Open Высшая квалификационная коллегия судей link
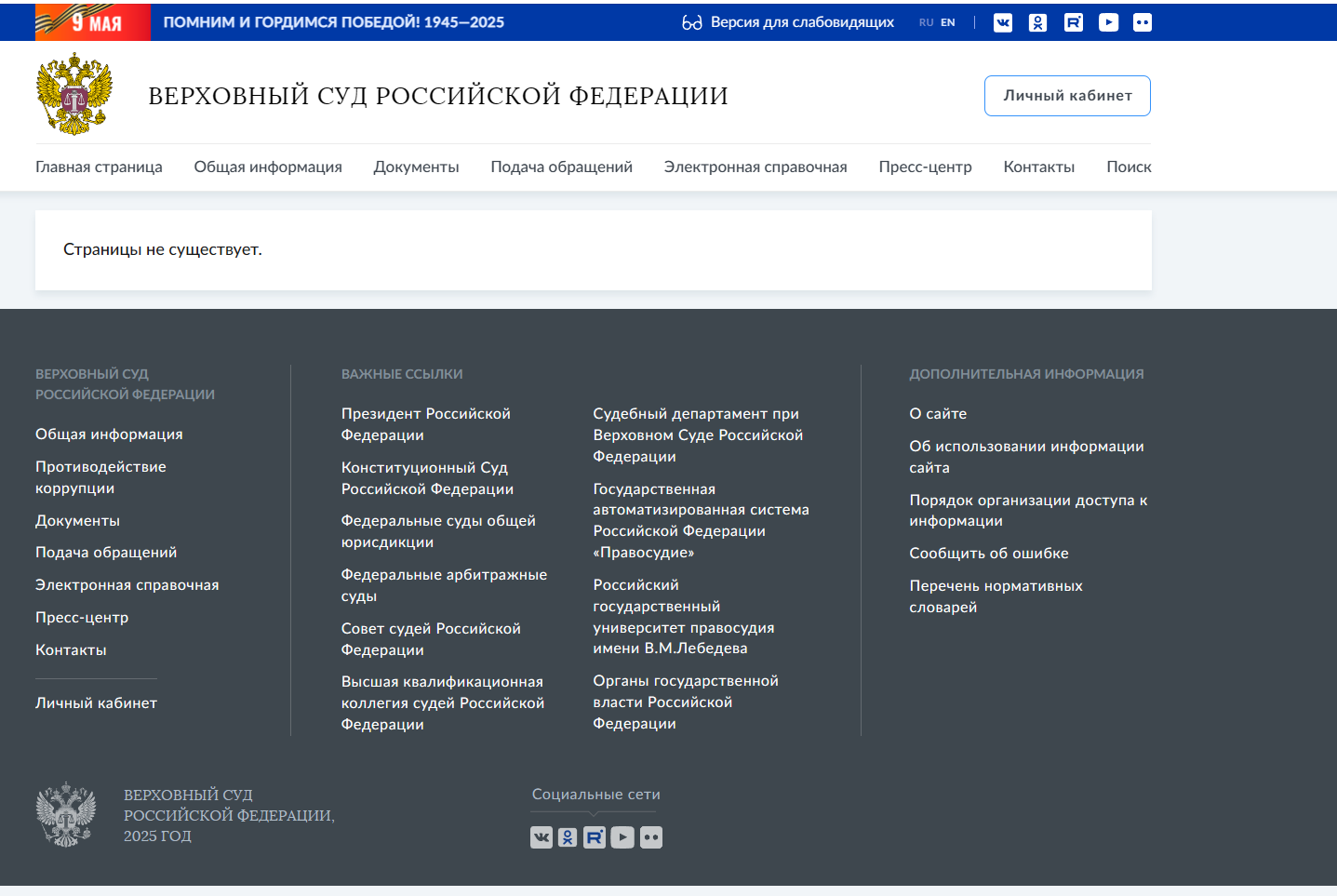 pyautogui.click(x=443, y=703)
